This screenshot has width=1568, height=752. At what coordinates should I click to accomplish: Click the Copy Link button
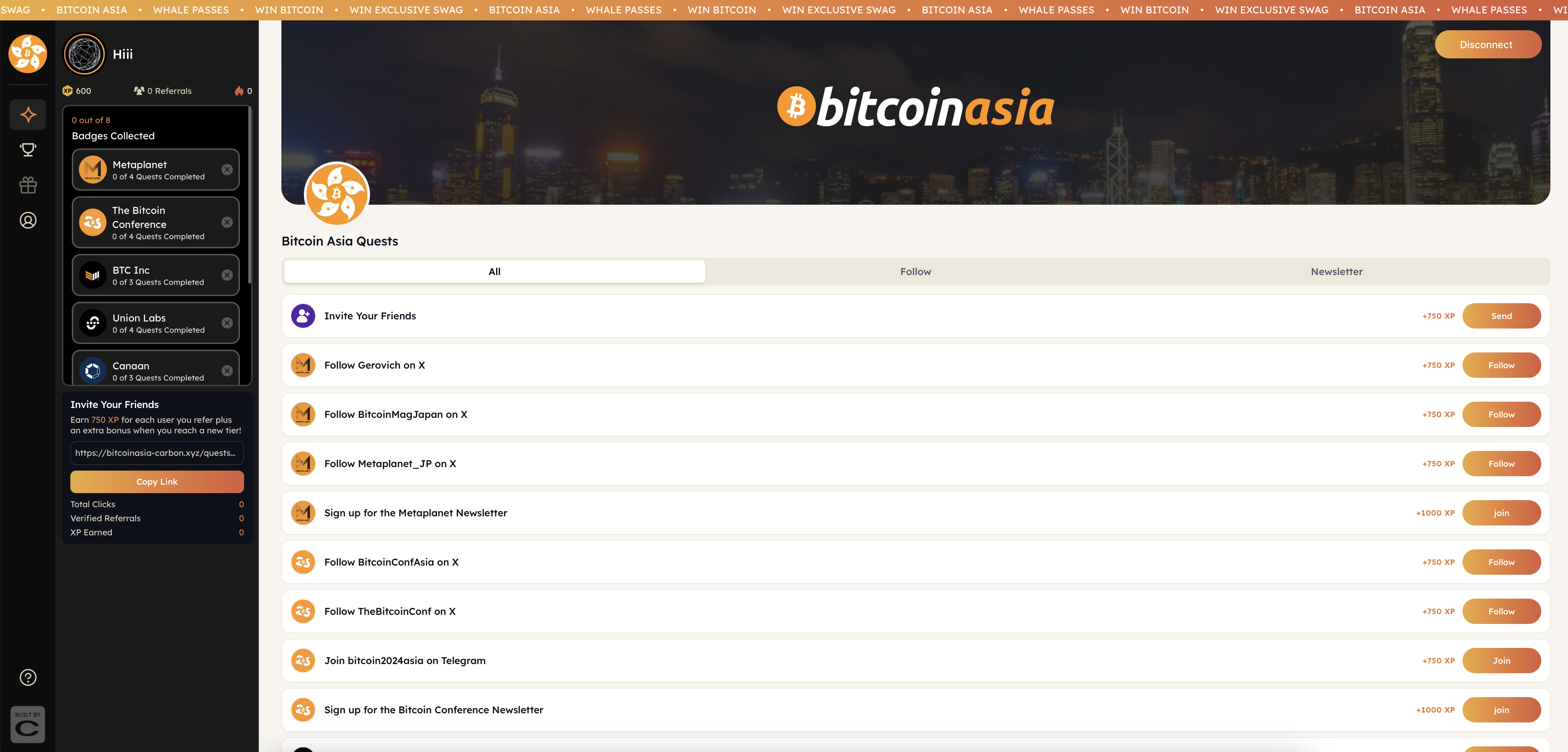click(157, 482)
